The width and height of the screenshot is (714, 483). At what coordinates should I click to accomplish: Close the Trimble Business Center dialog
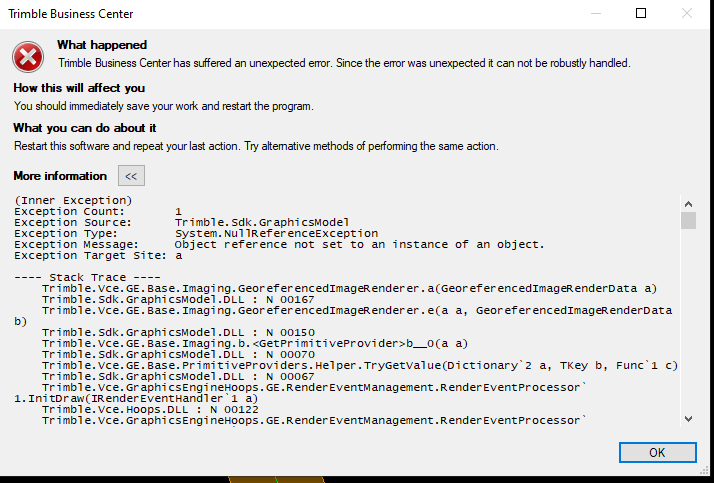pos(688,14)
